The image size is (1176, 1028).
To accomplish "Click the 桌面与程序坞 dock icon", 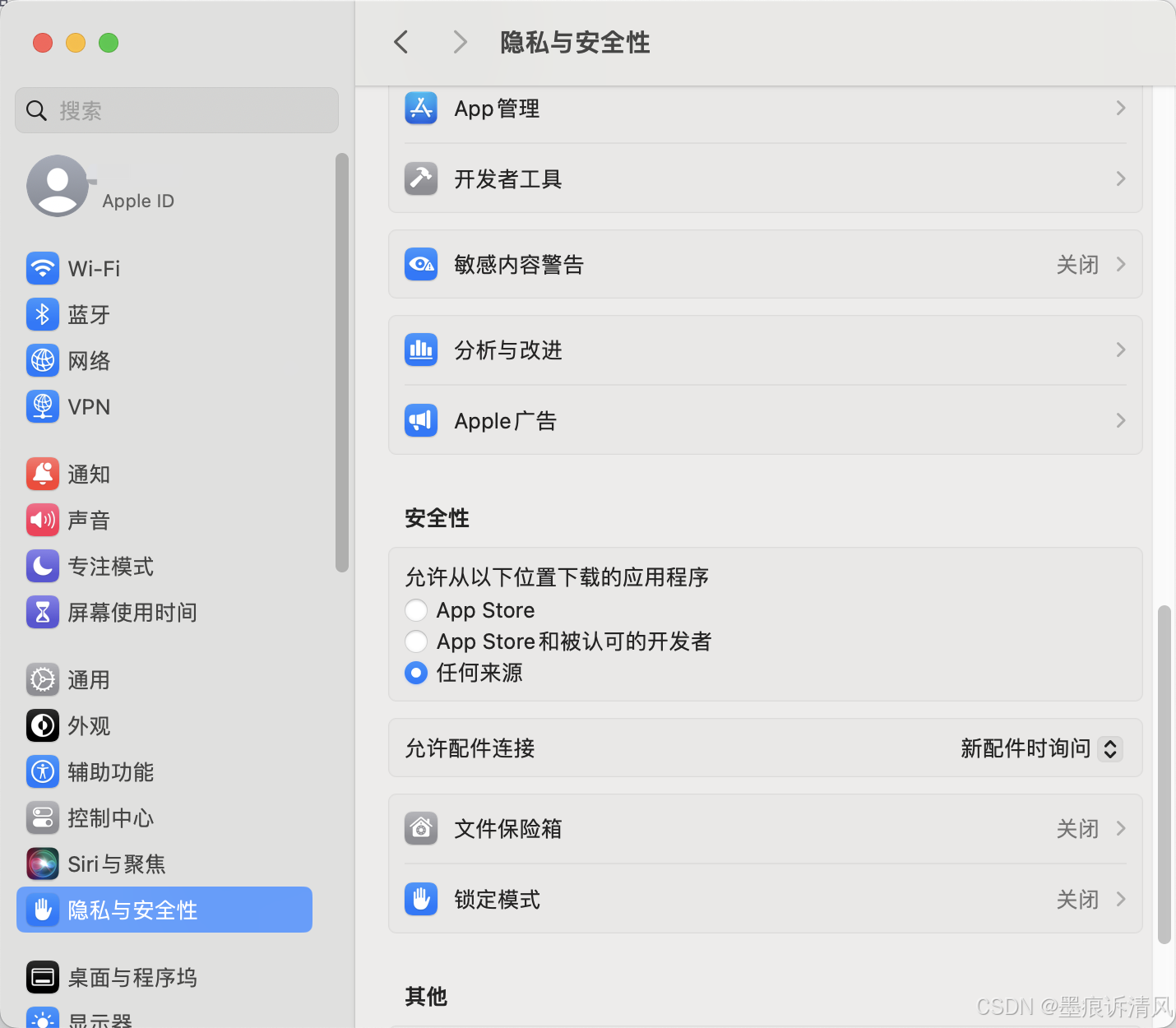I will [43, 977].
